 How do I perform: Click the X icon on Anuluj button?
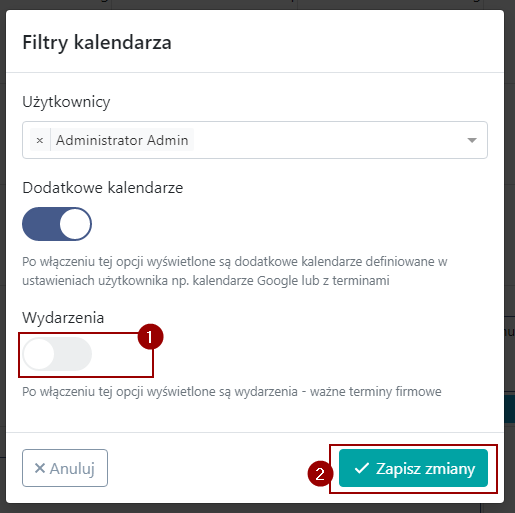pos(40,468)
